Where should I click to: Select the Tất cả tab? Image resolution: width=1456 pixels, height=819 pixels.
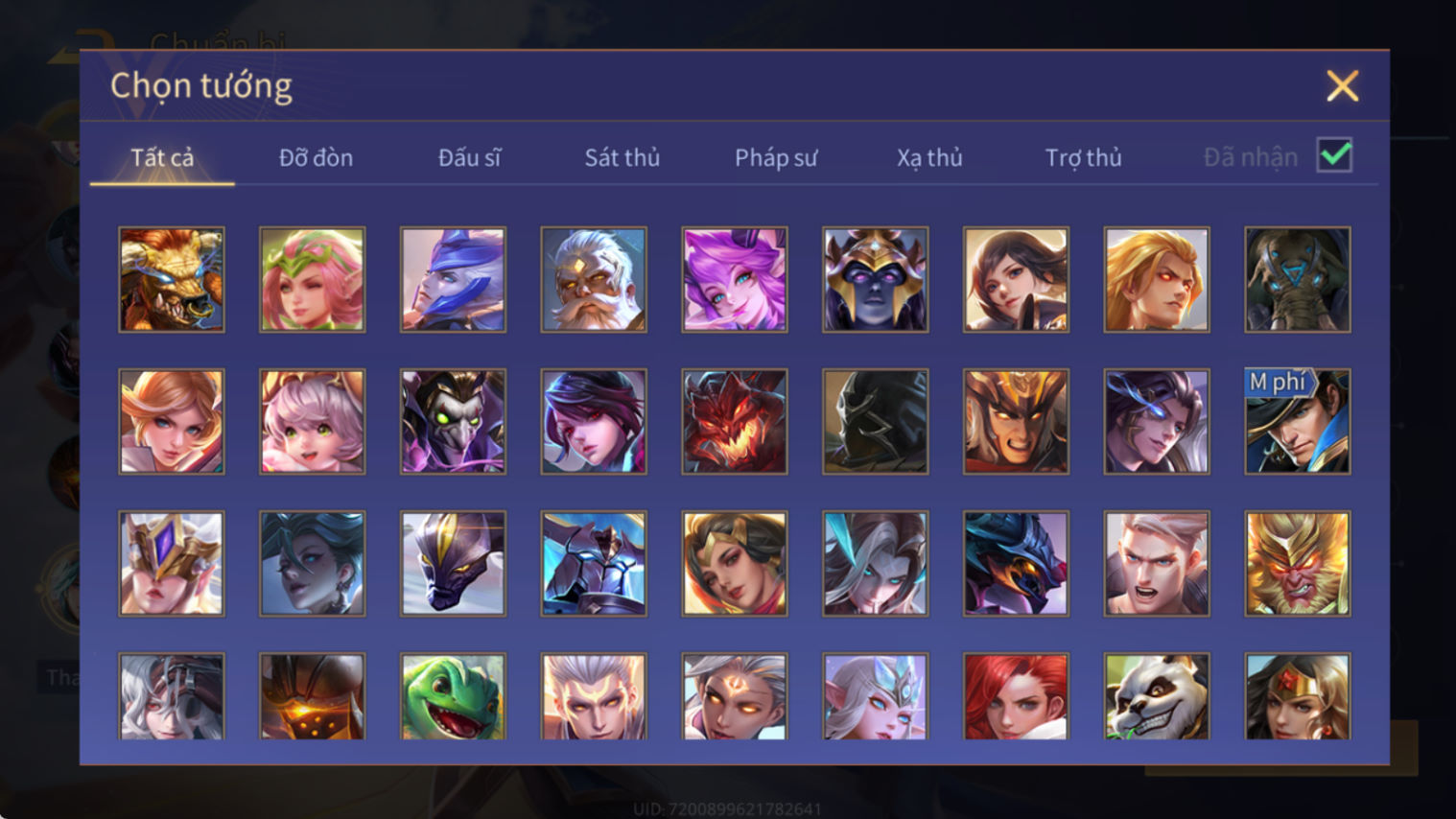pos(162,157)
